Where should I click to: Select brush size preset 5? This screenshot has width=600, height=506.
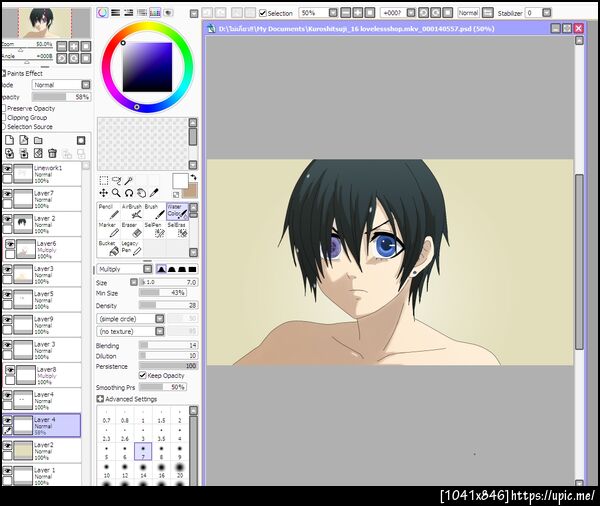tap(106, 452)
